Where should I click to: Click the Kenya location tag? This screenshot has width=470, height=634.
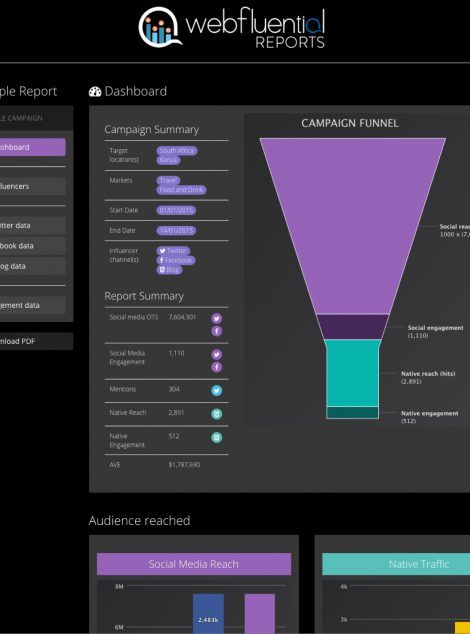[168, 160]
